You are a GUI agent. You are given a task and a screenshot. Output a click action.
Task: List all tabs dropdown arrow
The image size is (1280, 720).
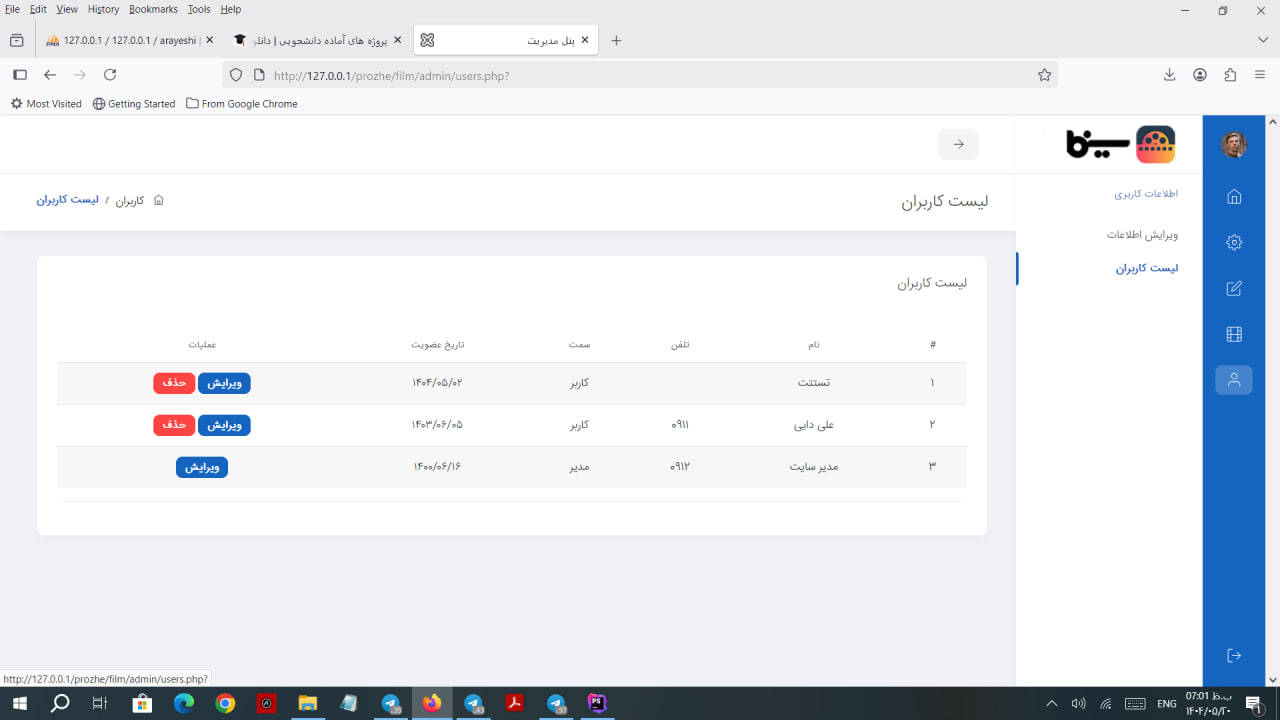pos(1263,40)
